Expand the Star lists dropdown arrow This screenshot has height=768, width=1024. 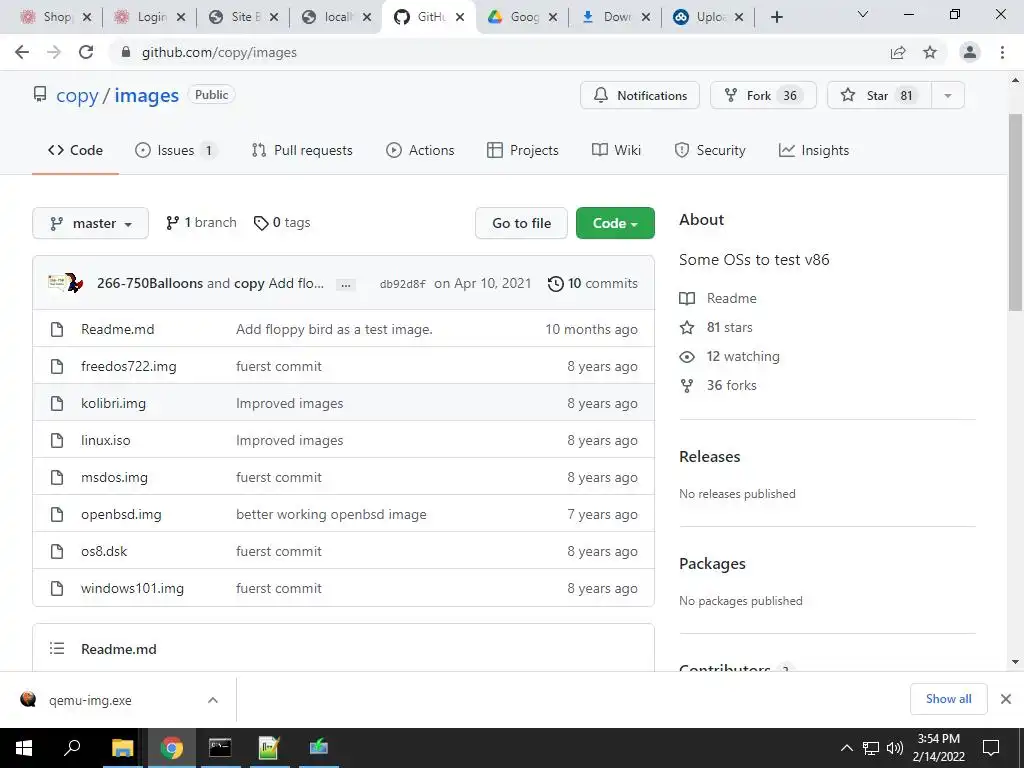click(948, 95)
